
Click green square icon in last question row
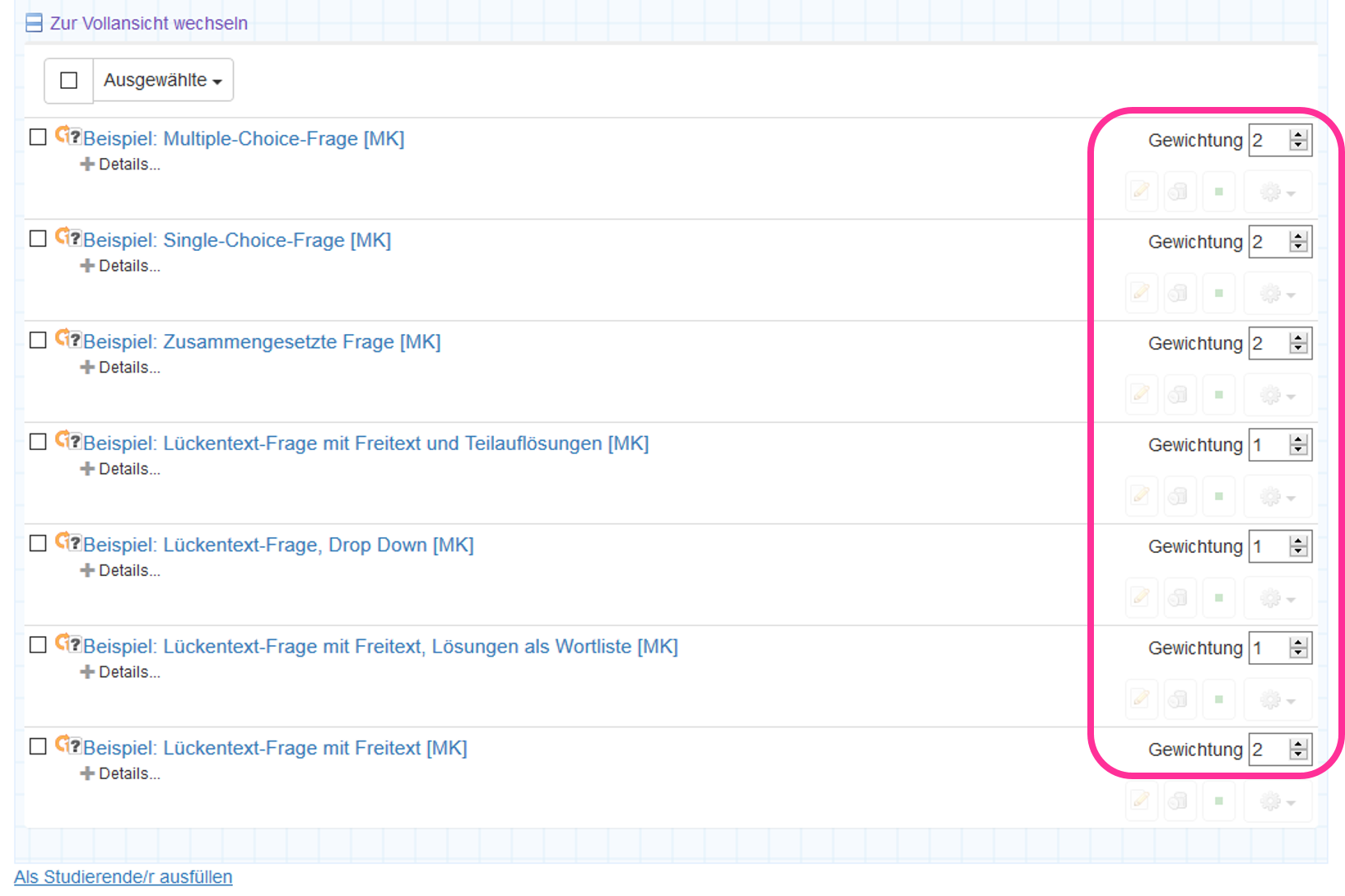click(1218, 801)
